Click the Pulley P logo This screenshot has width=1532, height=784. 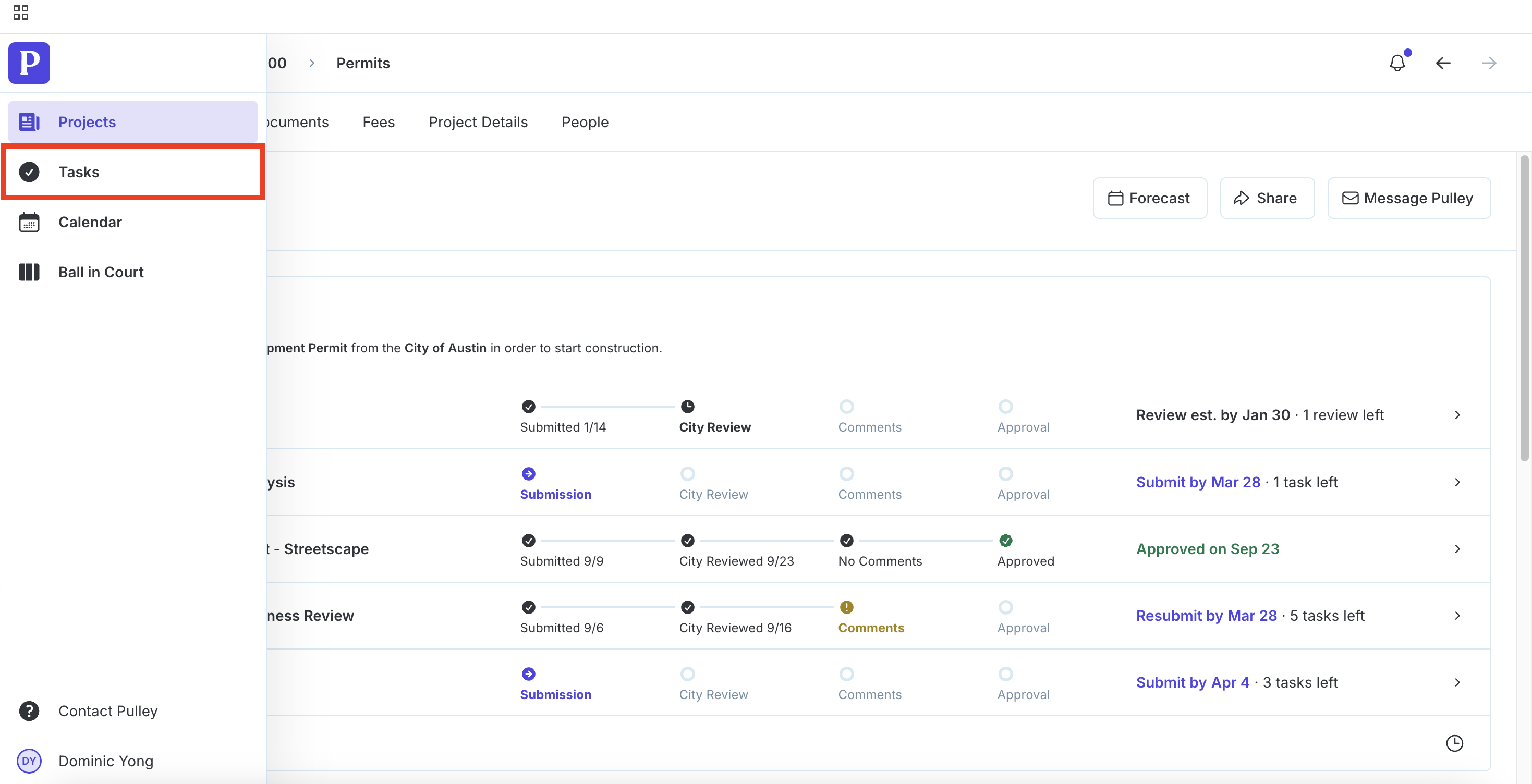click(x=29, y=63)
